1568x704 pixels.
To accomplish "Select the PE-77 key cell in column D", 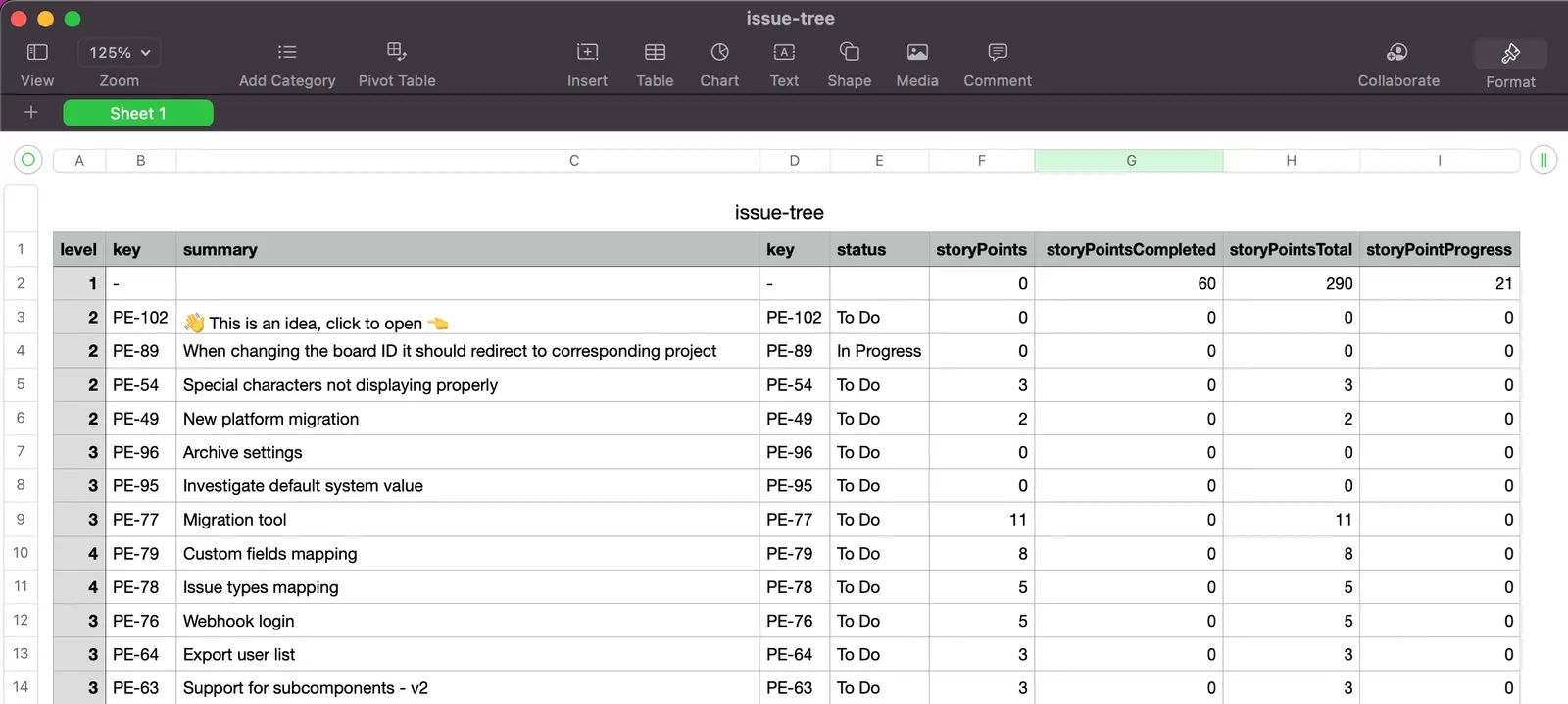I will click(x=795, y=520).
